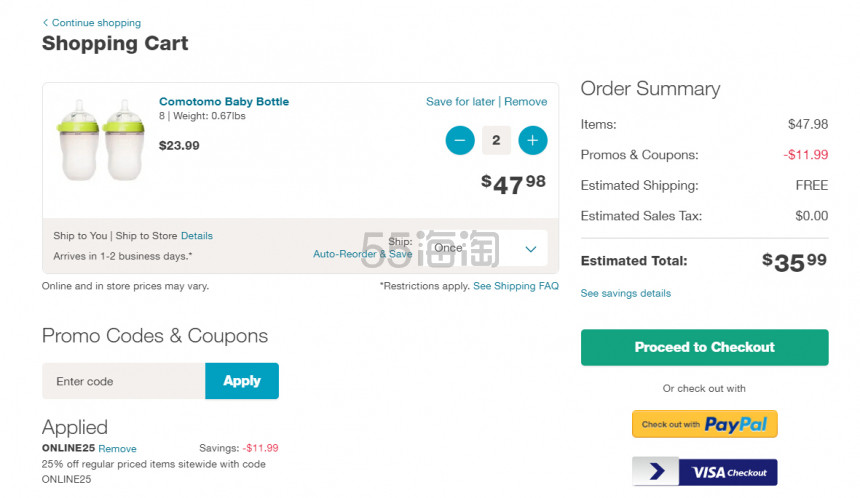
Task: Remove the baby bottle from cart
Action: click(525, 101)
